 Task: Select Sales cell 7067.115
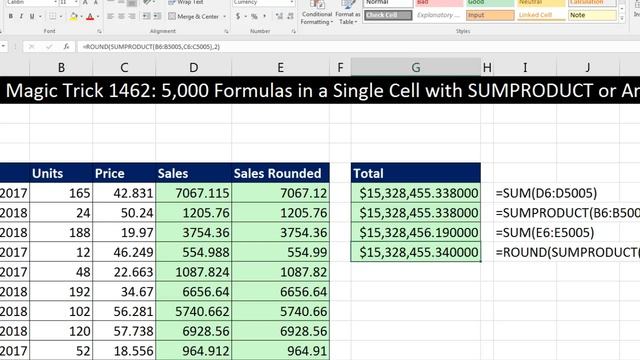click(193, 193)
